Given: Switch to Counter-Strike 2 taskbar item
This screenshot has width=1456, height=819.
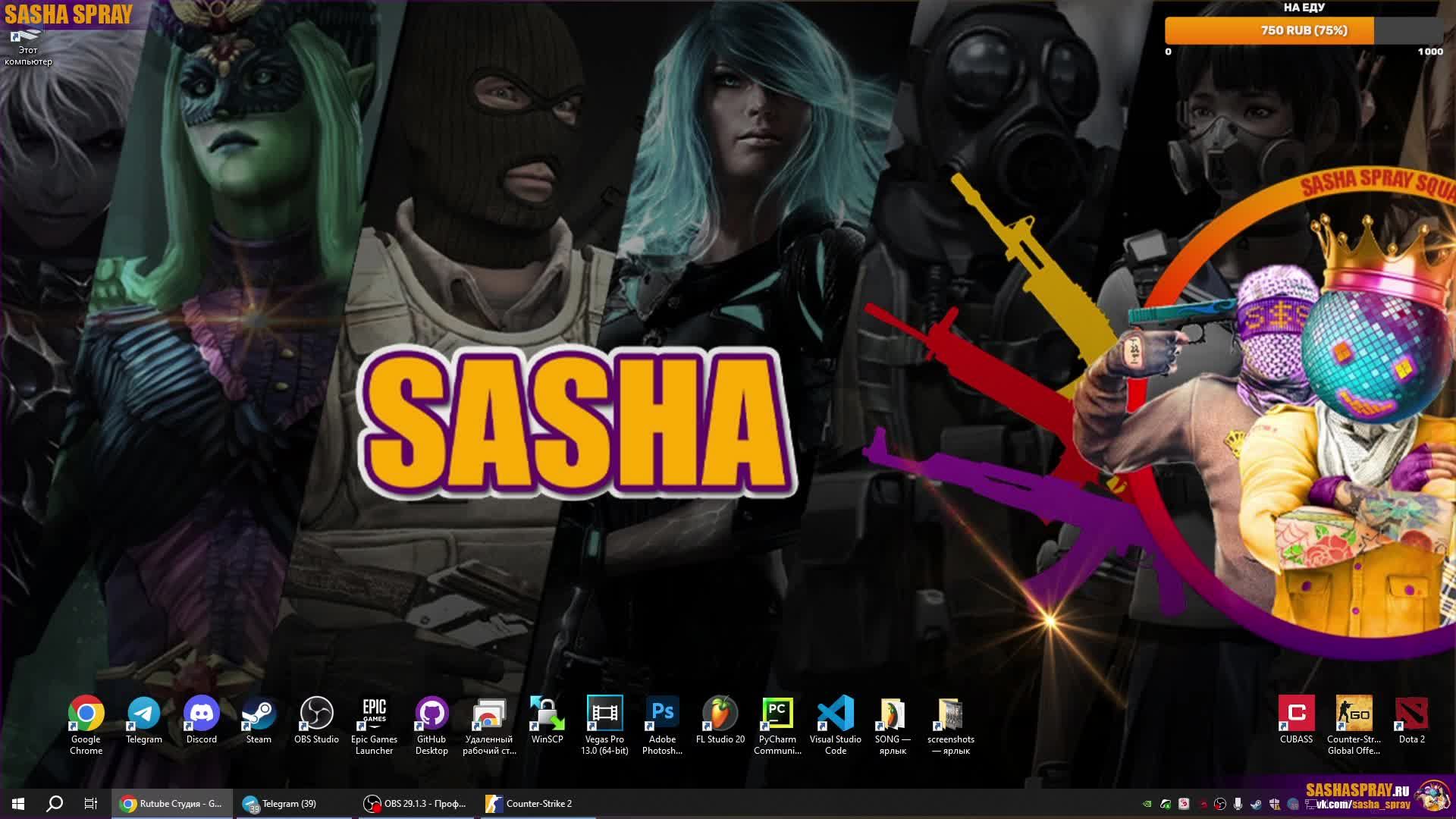Looking at the screenshot, I should (x=538, y=804).
